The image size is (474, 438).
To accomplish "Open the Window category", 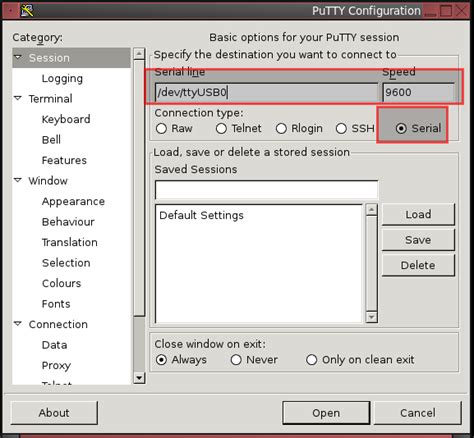I will (x=48, y=181).
